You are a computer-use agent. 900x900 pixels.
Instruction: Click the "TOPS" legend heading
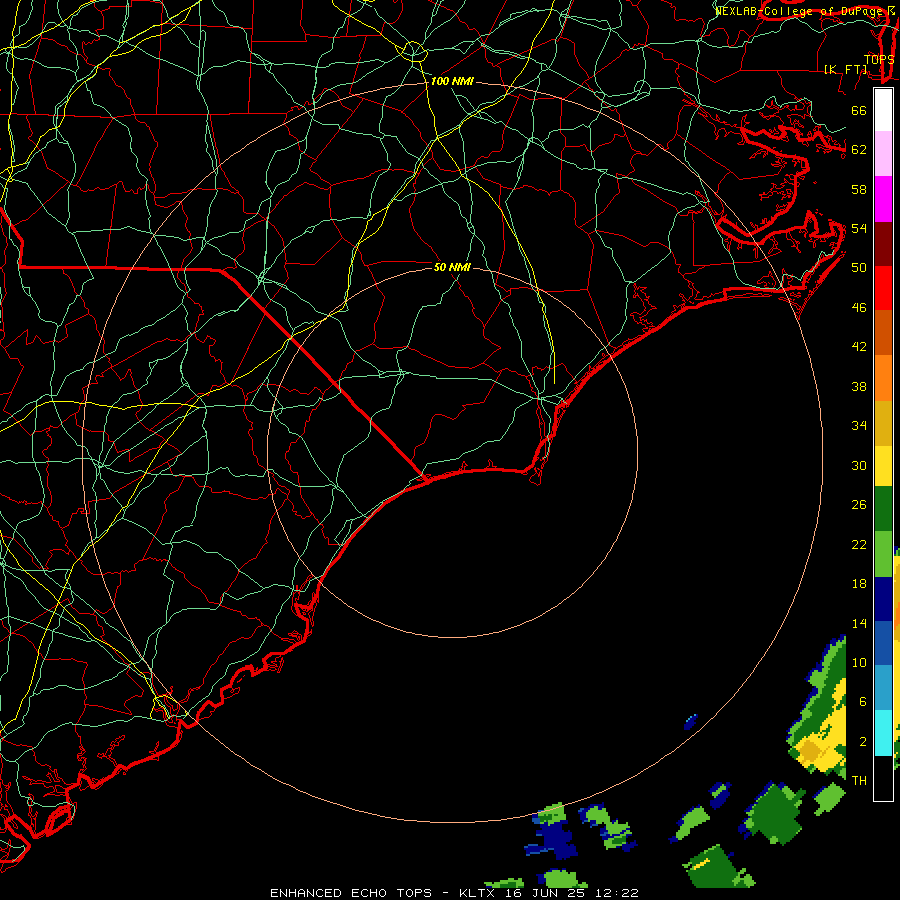coord(879,59)
